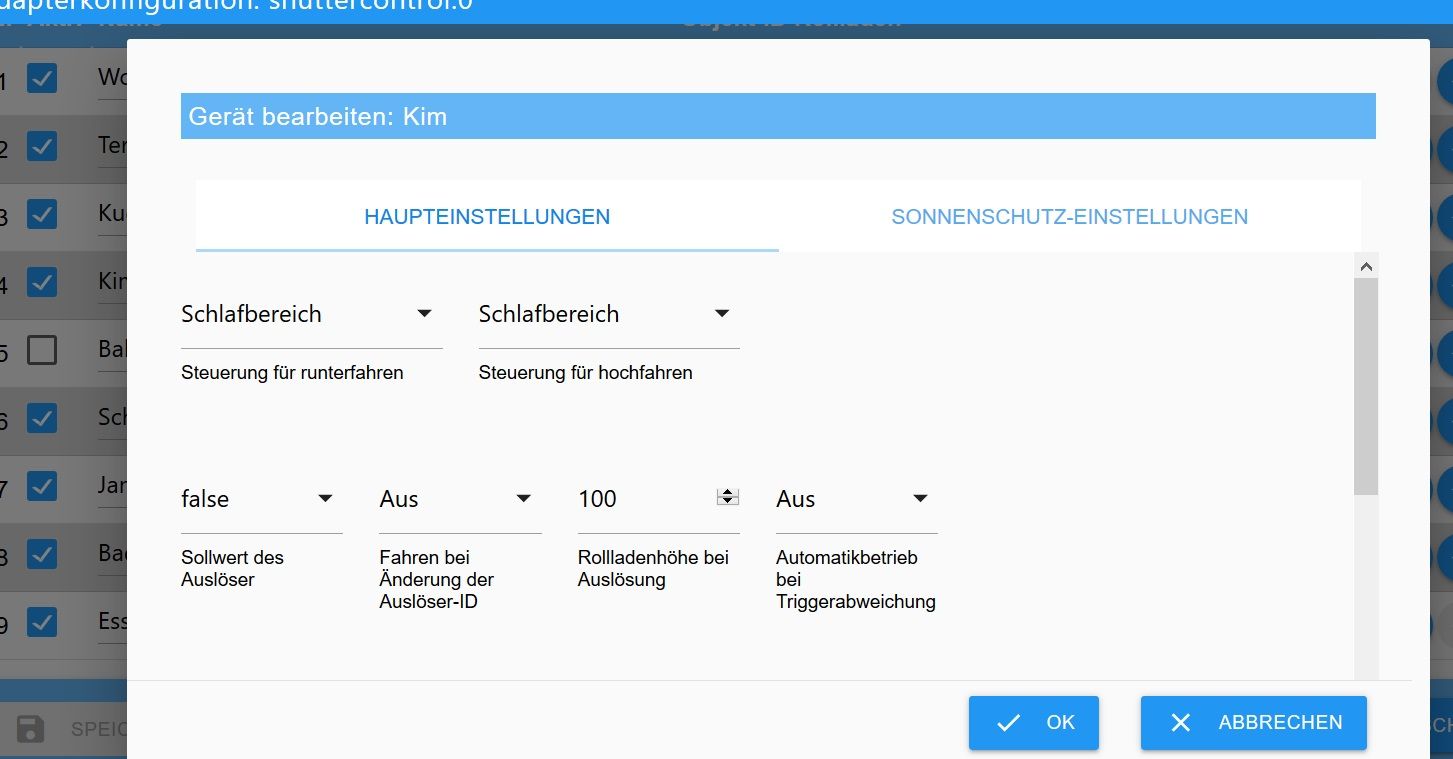Open Automatikbetrieb bei Triggerabweichung dropdown
This screenshot has height=759, width=1453.
857,499
